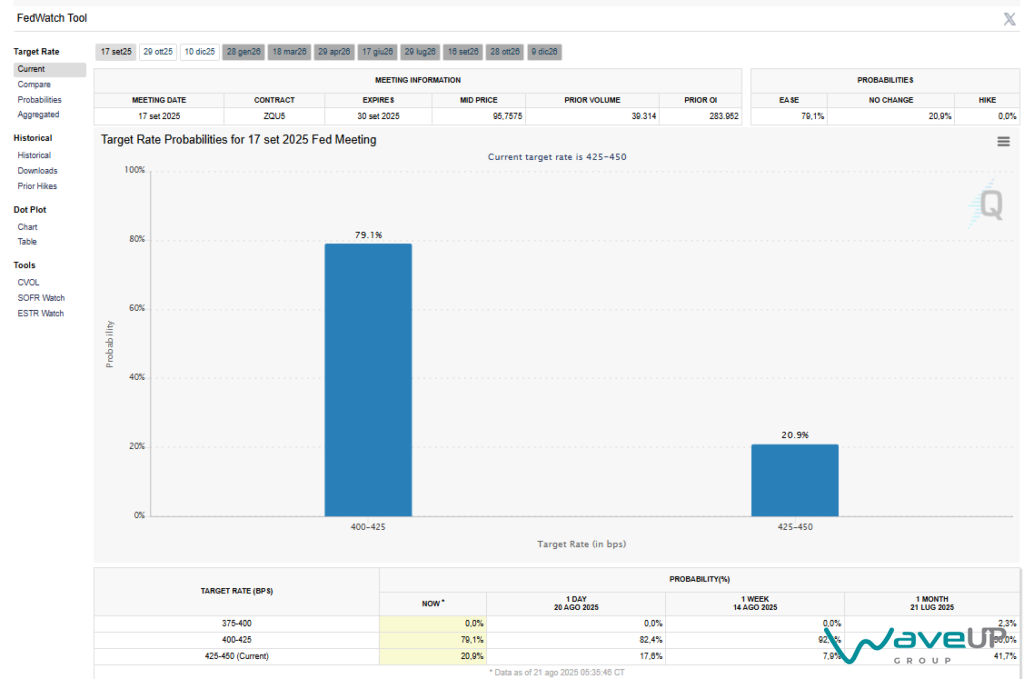Screen dimensions: 1024x679
Task: Open the chart hamburger menu
Action: (x=1003, y=142)
